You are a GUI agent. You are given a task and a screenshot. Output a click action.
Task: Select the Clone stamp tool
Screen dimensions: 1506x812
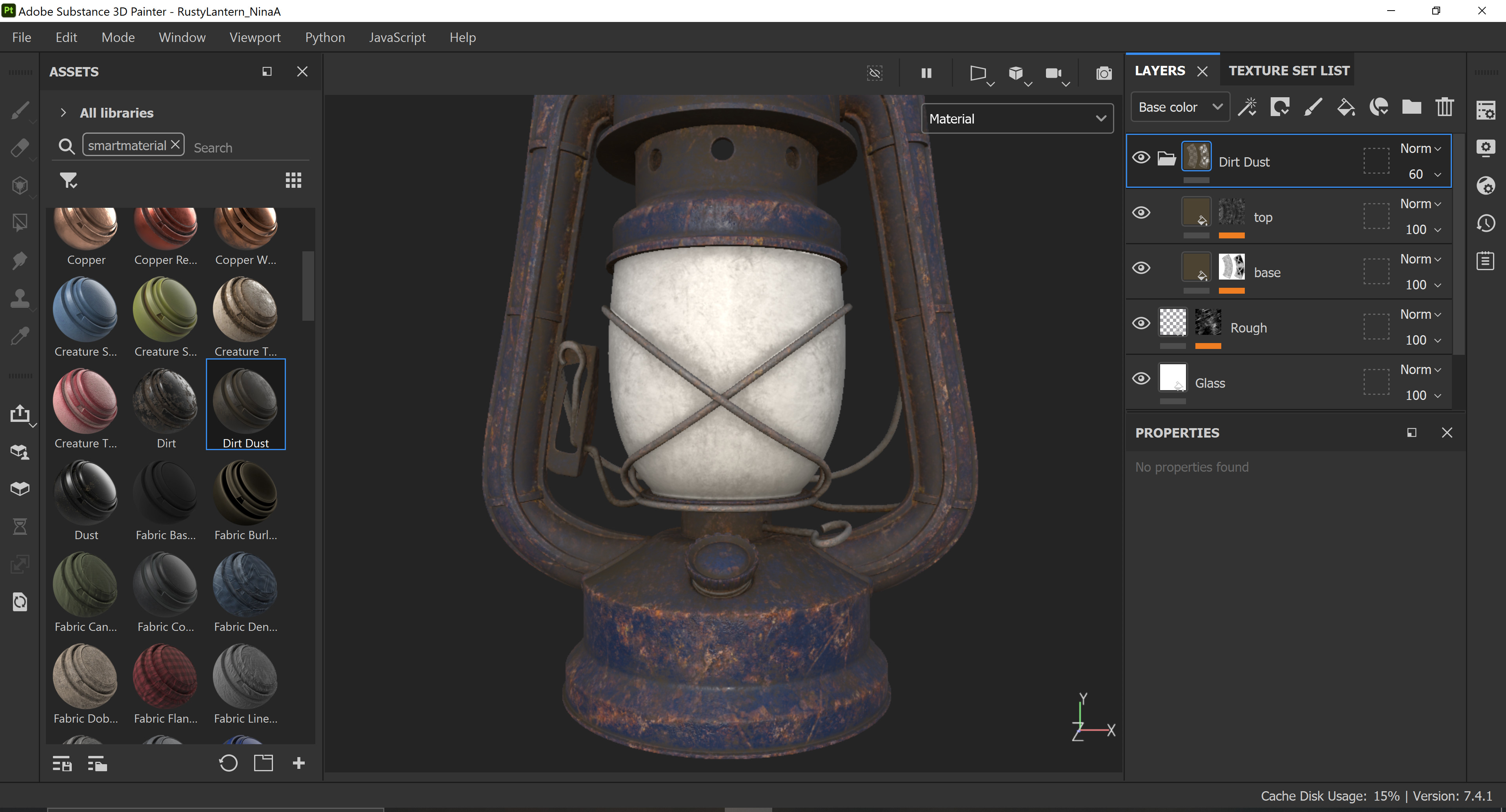[20, 298]
